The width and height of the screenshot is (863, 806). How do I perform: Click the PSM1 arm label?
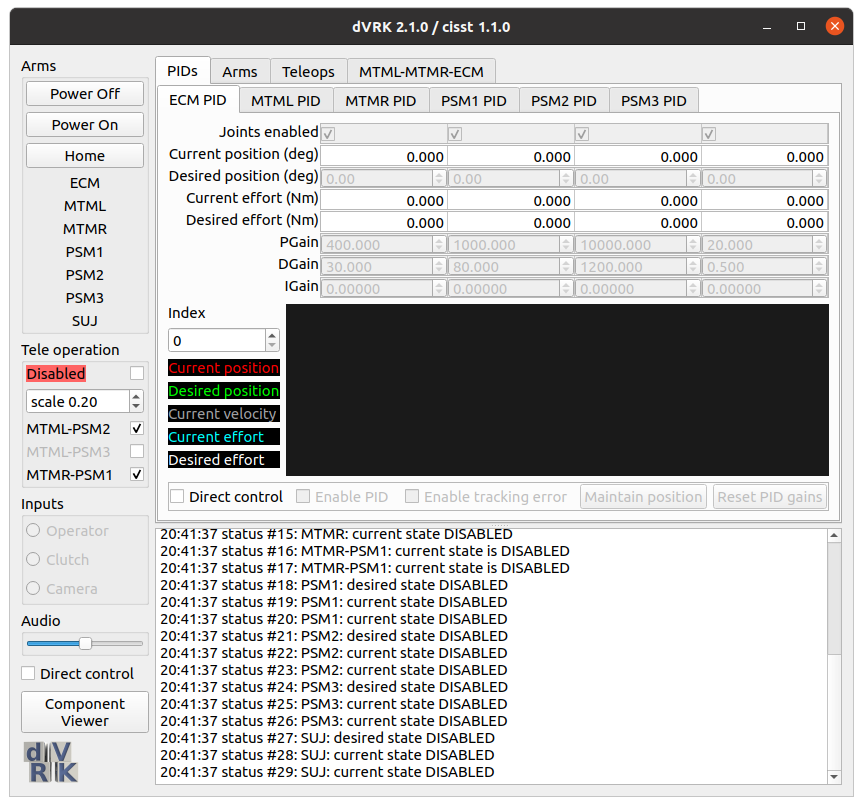85,252
